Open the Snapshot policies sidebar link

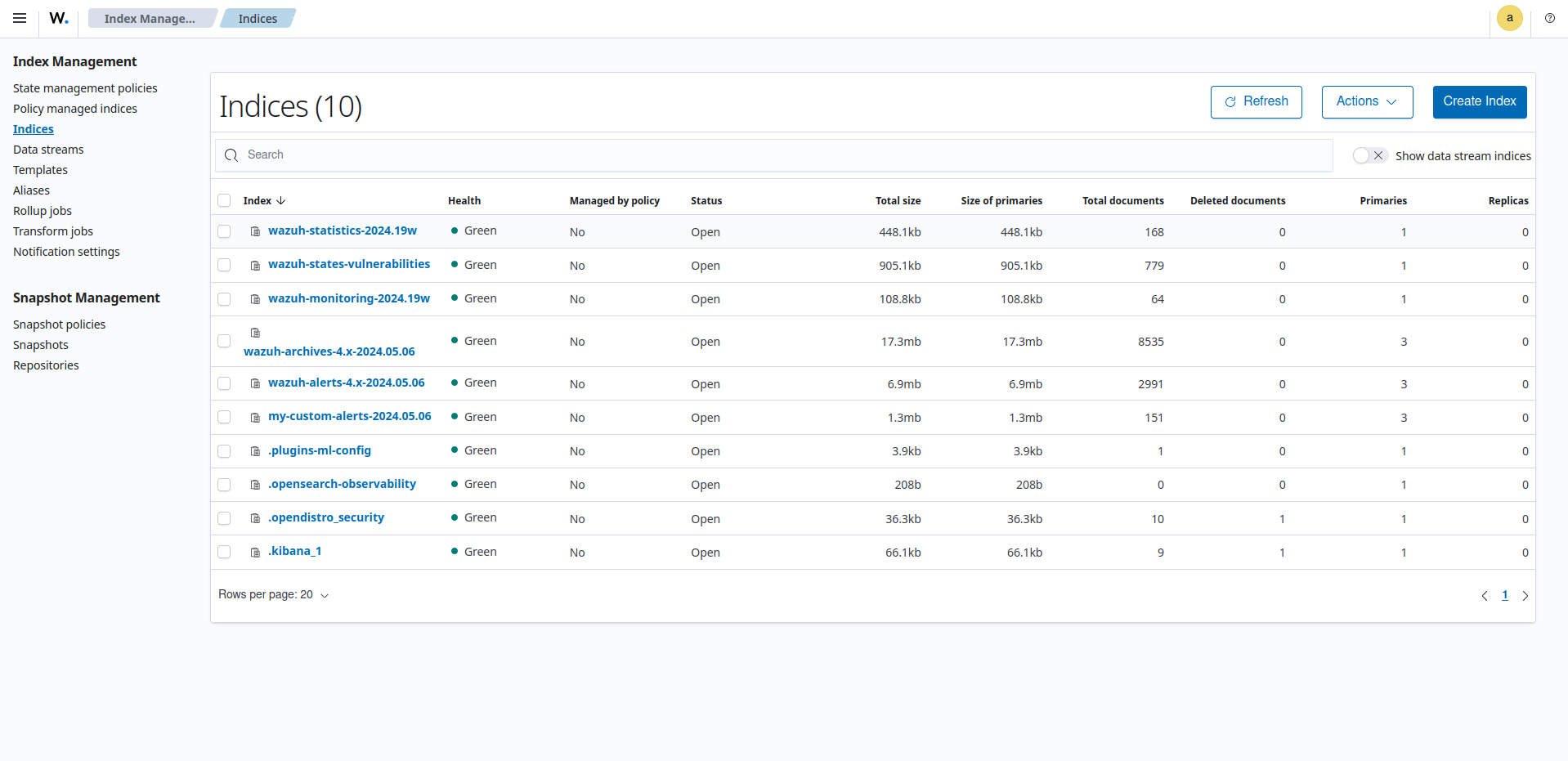point(59,324)
